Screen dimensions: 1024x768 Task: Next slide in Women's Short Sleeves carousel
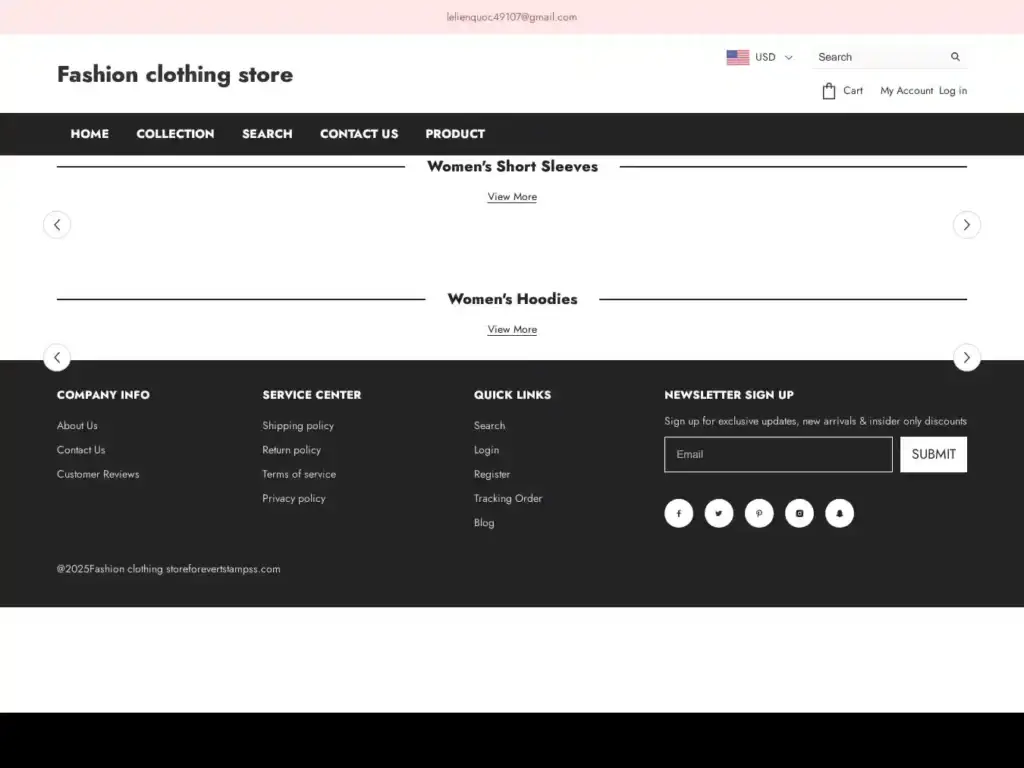[966, 225]
